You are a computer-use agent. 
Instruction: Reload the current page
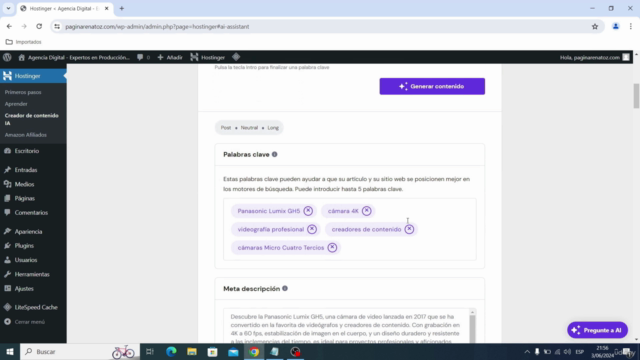39,27
